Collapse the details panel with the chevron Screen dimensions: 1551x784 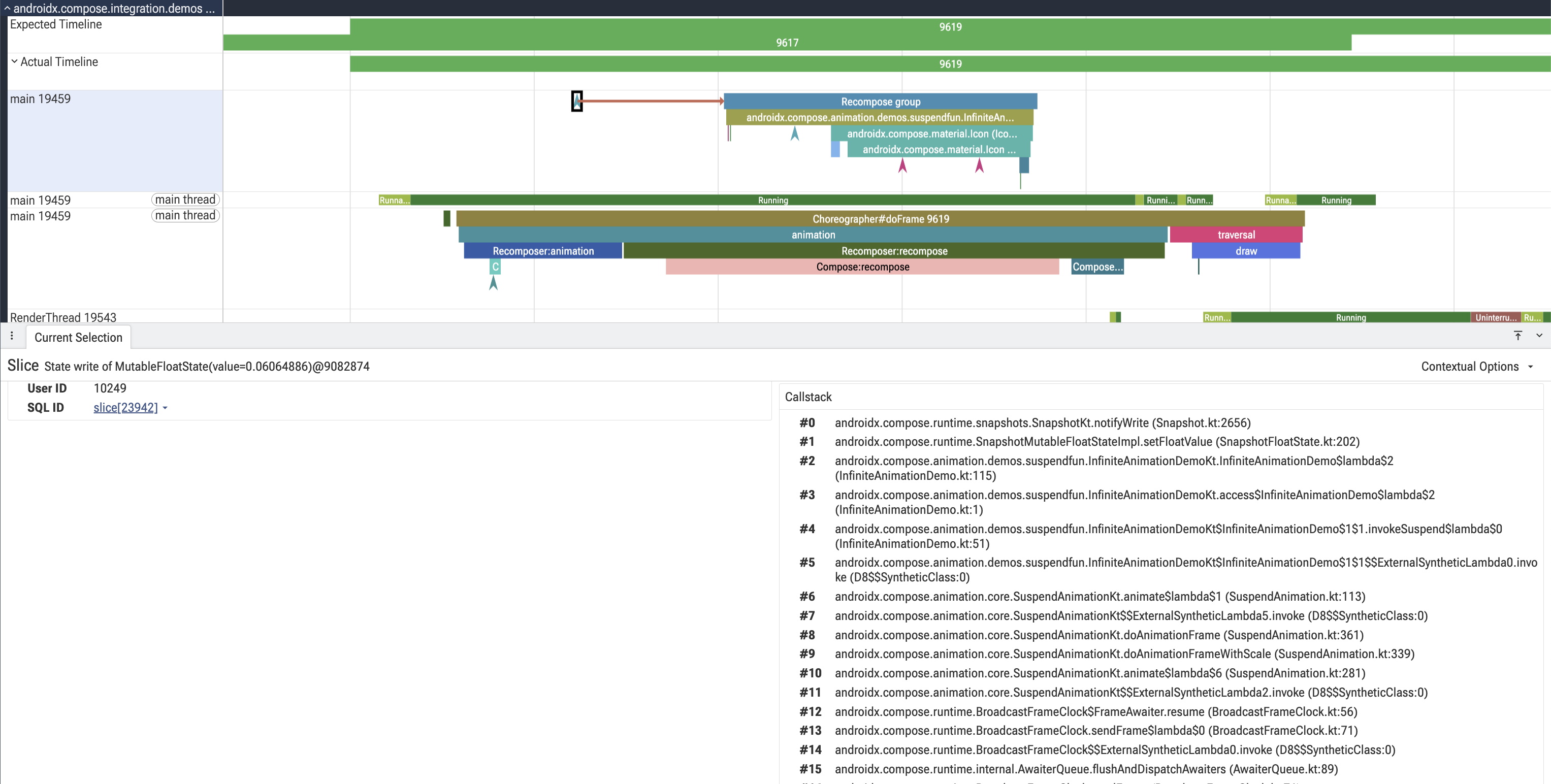coord(1539,336)
